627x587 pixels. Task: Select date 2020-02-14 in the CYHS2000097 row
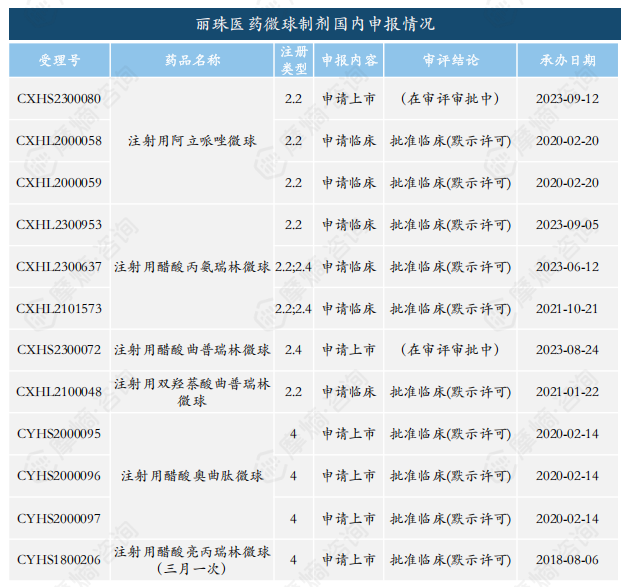[x=567, y=519]
